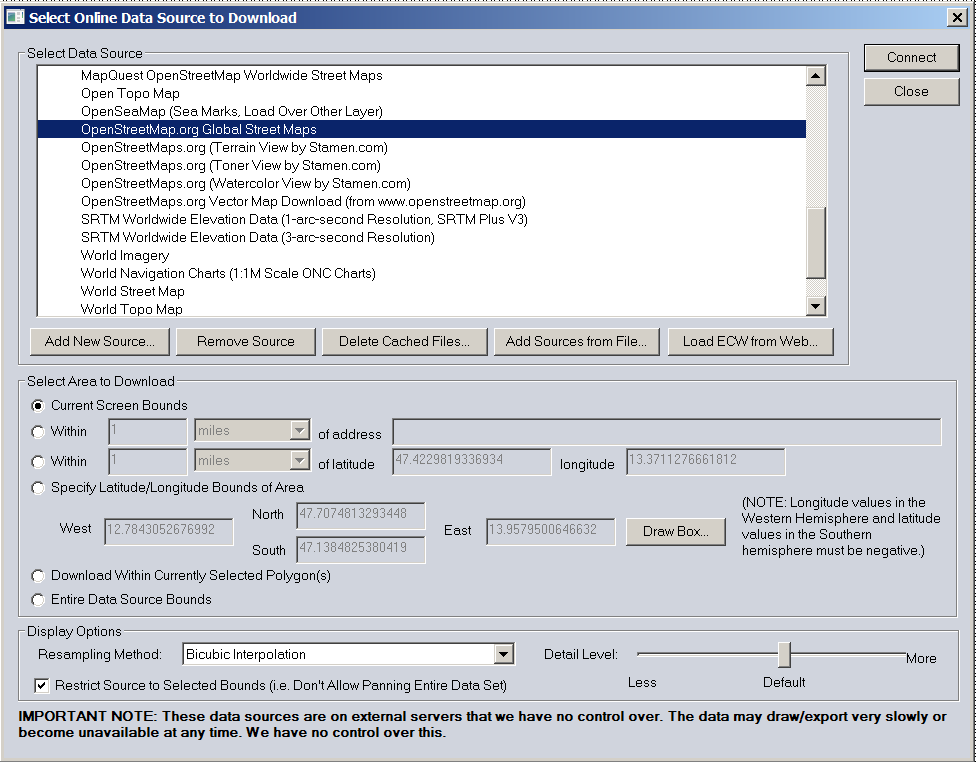Click Delete Cached Files button
This screenshot has height=762, width=976.
coord(404,341)
